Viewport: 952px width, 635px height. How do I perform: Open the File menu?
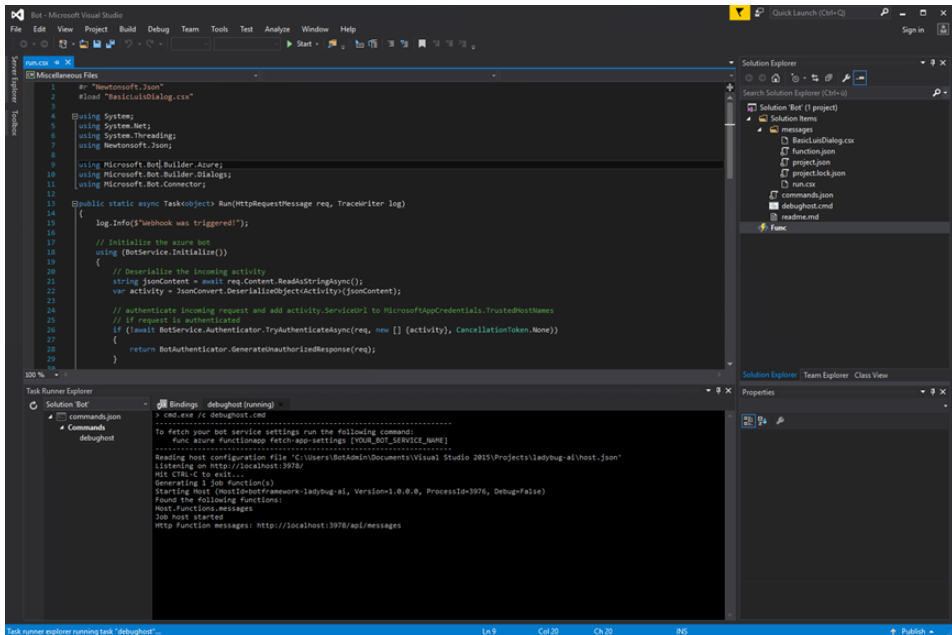click(x=16, y=29)
